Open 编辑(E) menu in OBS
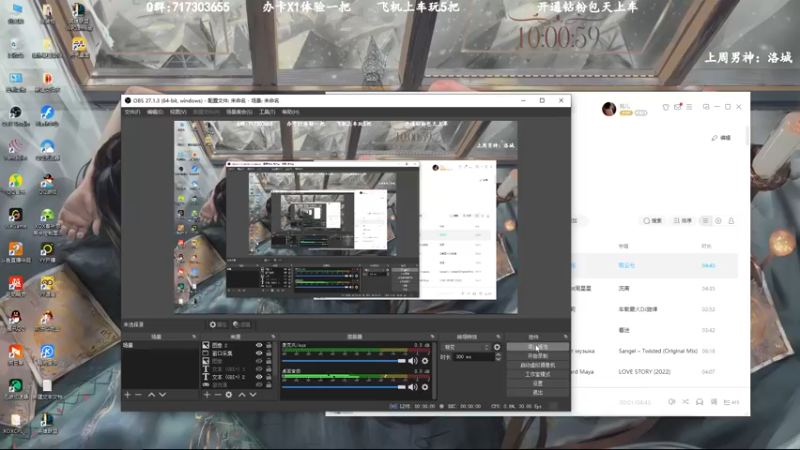Image resolution: width=800 pixels, height=450 pixels. click(155, 112)
